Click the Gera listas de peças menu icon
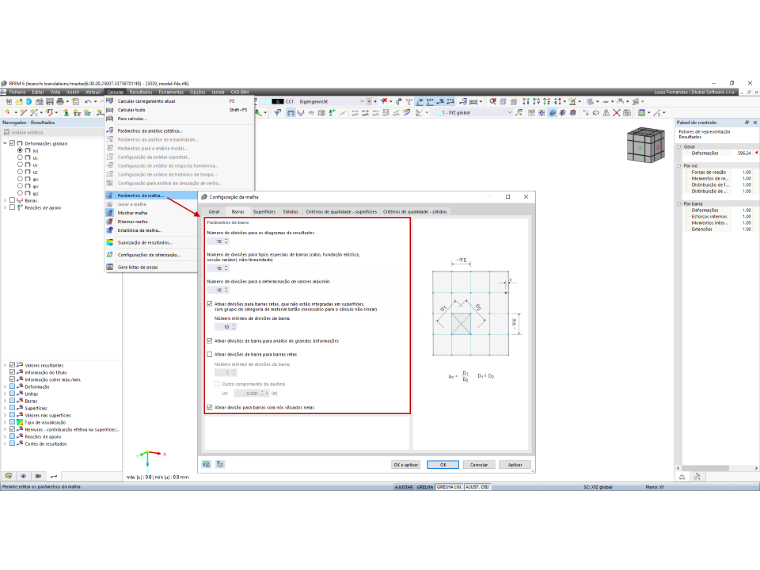 tap(110, 267)
